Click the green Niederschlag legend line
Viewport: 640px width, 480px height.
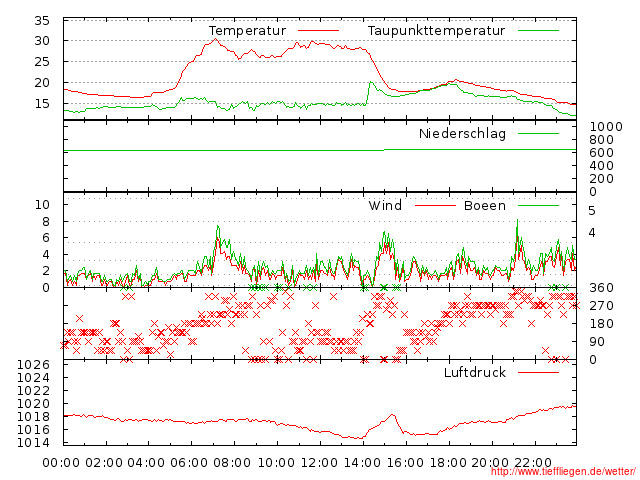pyautogui.click(x=538, y=133)
